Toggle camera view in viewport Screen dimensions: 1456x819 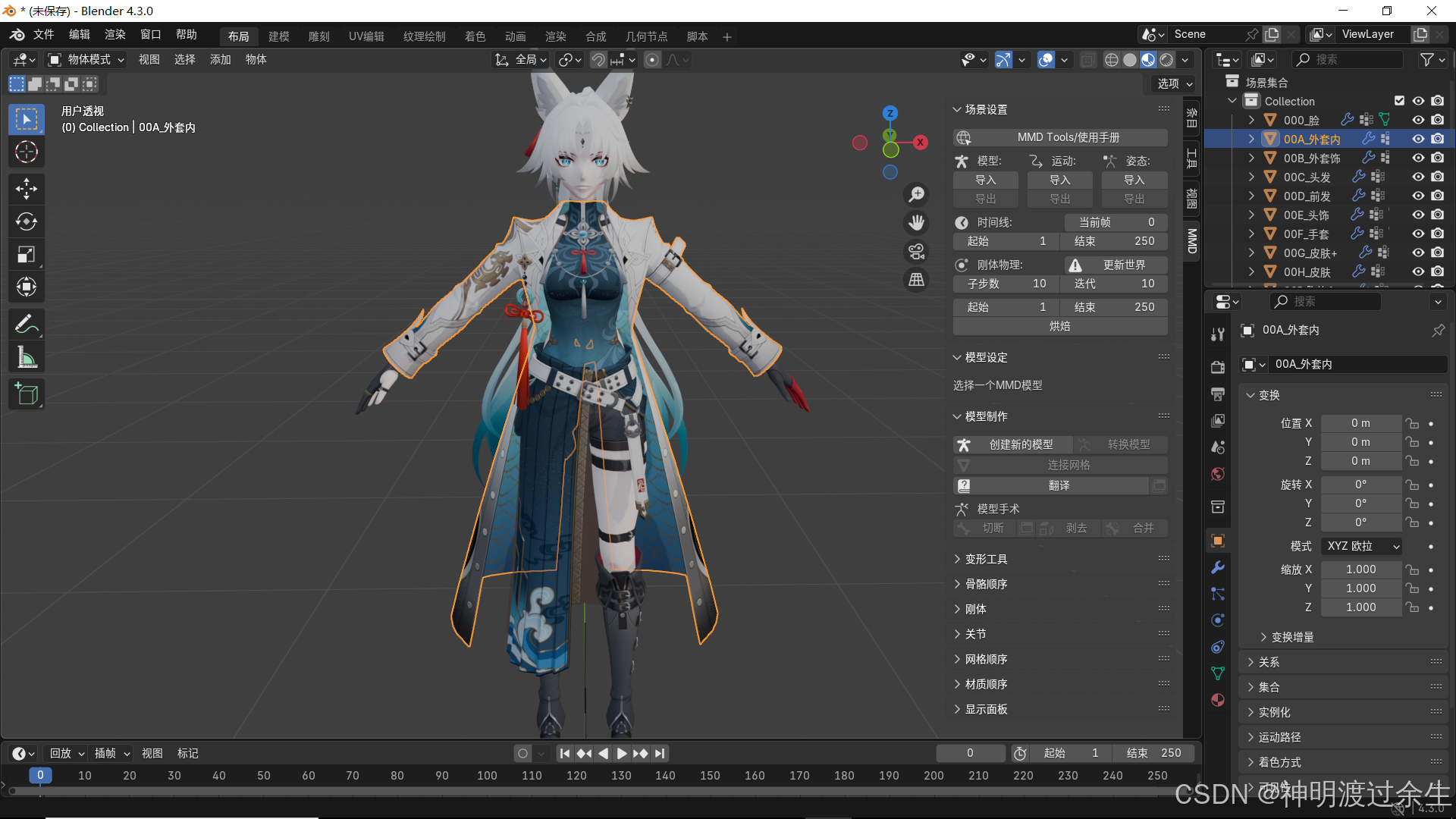pos(917,252)
